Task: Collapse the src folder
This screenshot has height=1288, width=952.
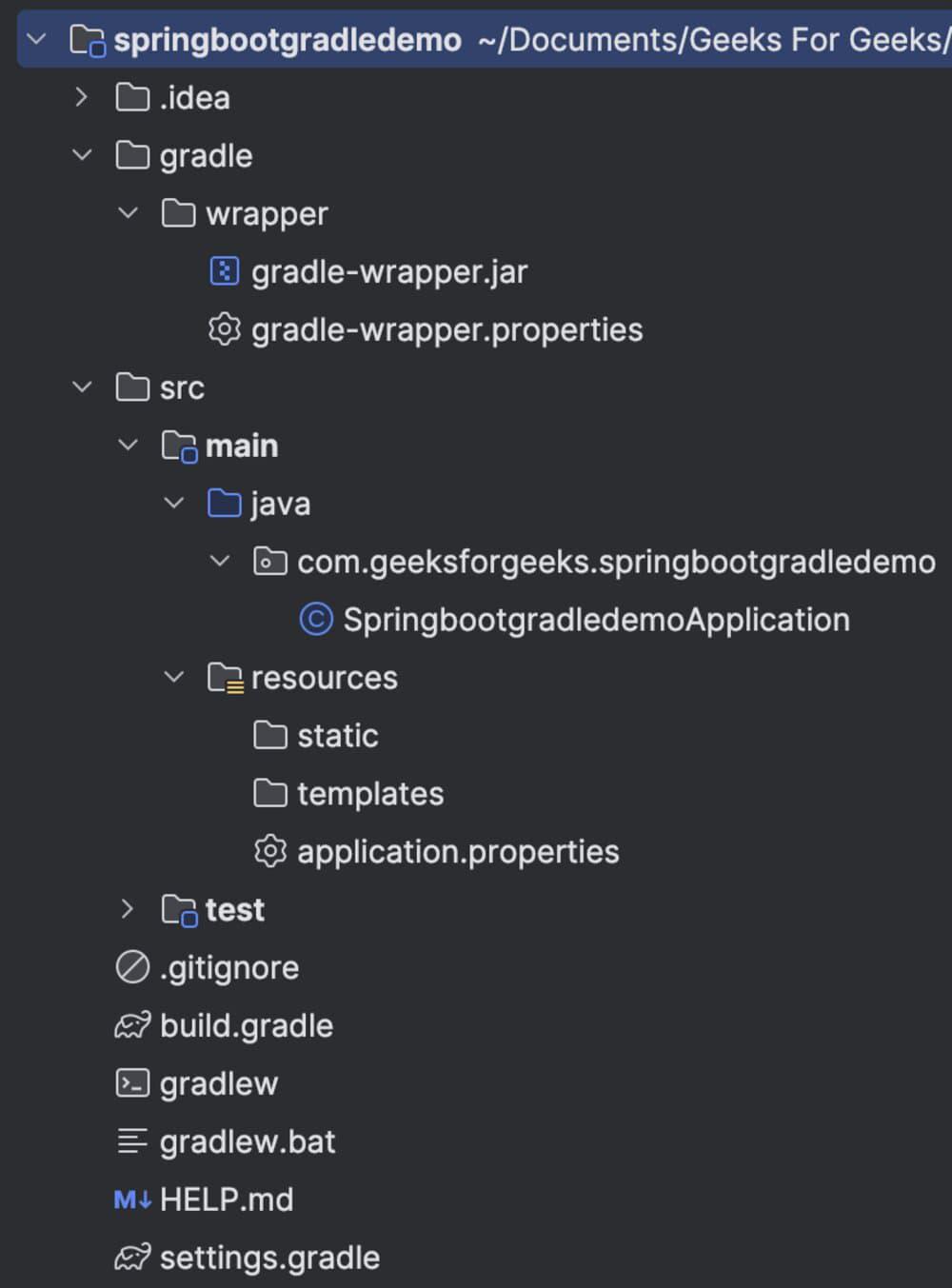Action: coord(82,387)
